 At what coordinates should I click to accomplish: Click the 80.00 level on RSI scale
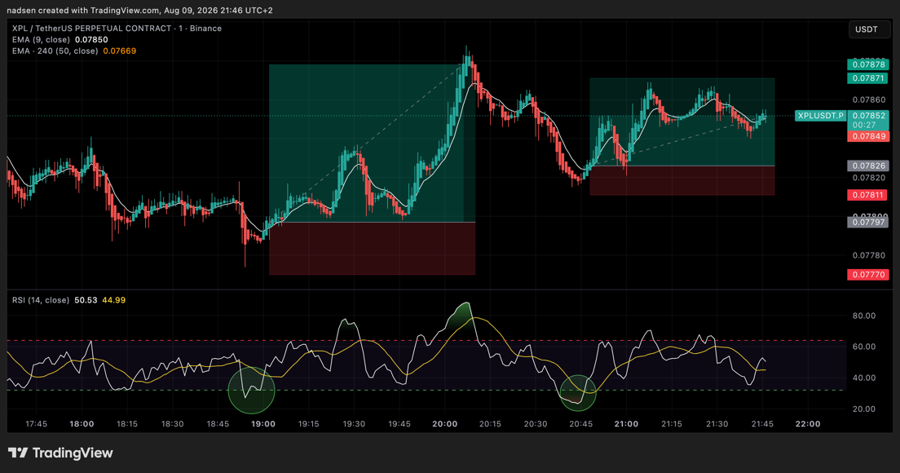click(x=864, y=316)
